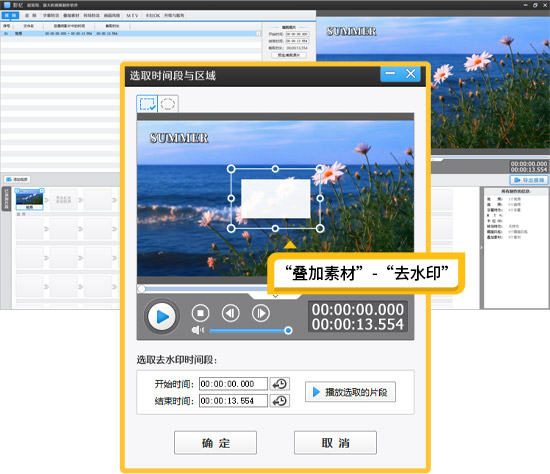Select the first video thumbnail in the timeline

coord(29,199)
